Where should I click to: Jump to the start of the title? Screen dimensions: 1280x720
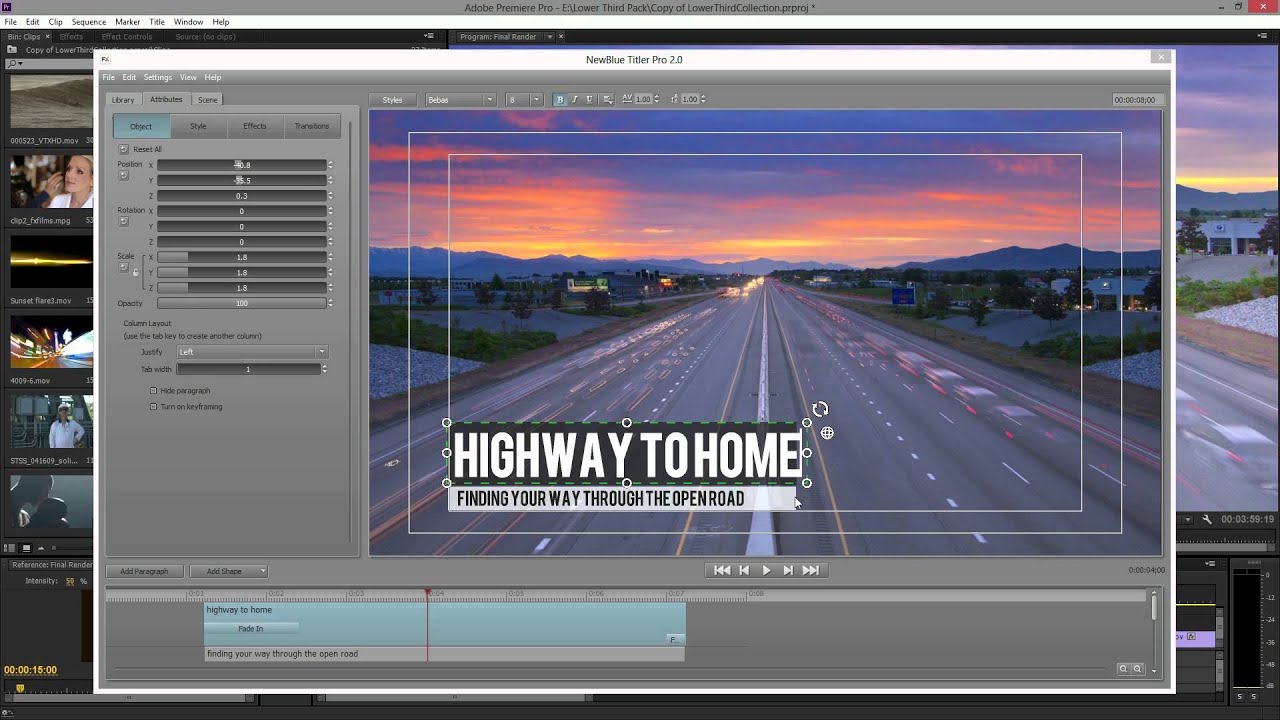pyautogui.click(x=722, y=570)
